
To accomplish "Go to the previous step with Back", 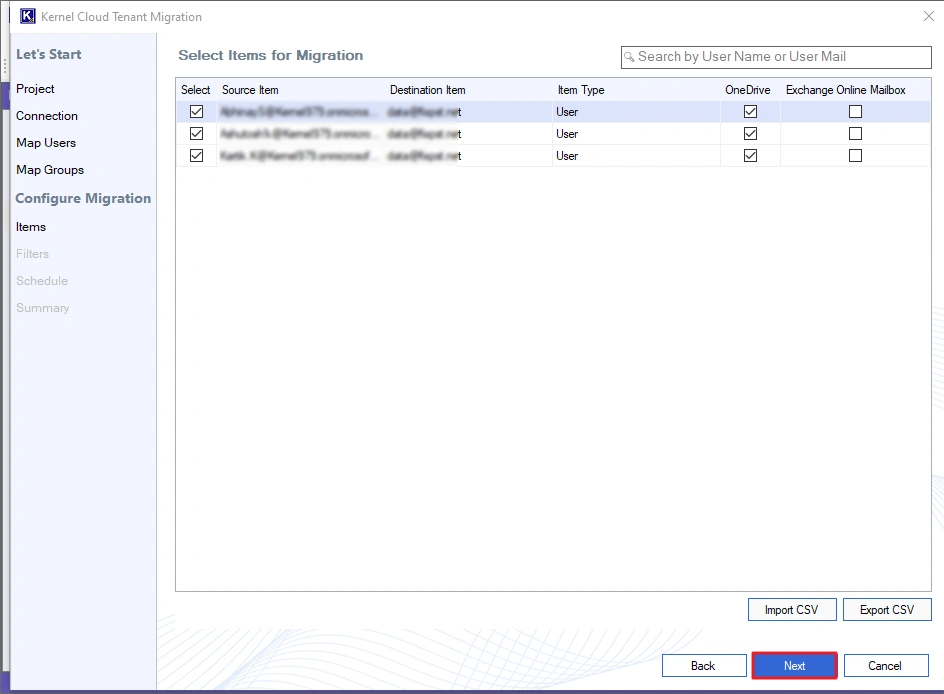I will coord(704,665).
